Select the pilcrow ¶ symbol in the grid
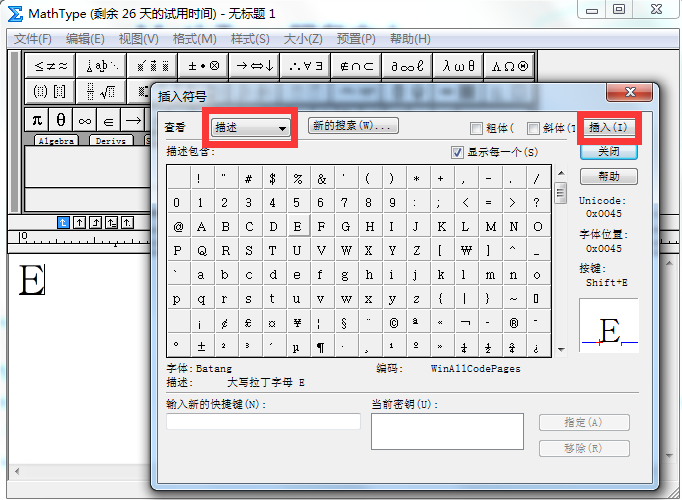The width and height of the screenshot is (682, 500). click(x=321, y=347)
